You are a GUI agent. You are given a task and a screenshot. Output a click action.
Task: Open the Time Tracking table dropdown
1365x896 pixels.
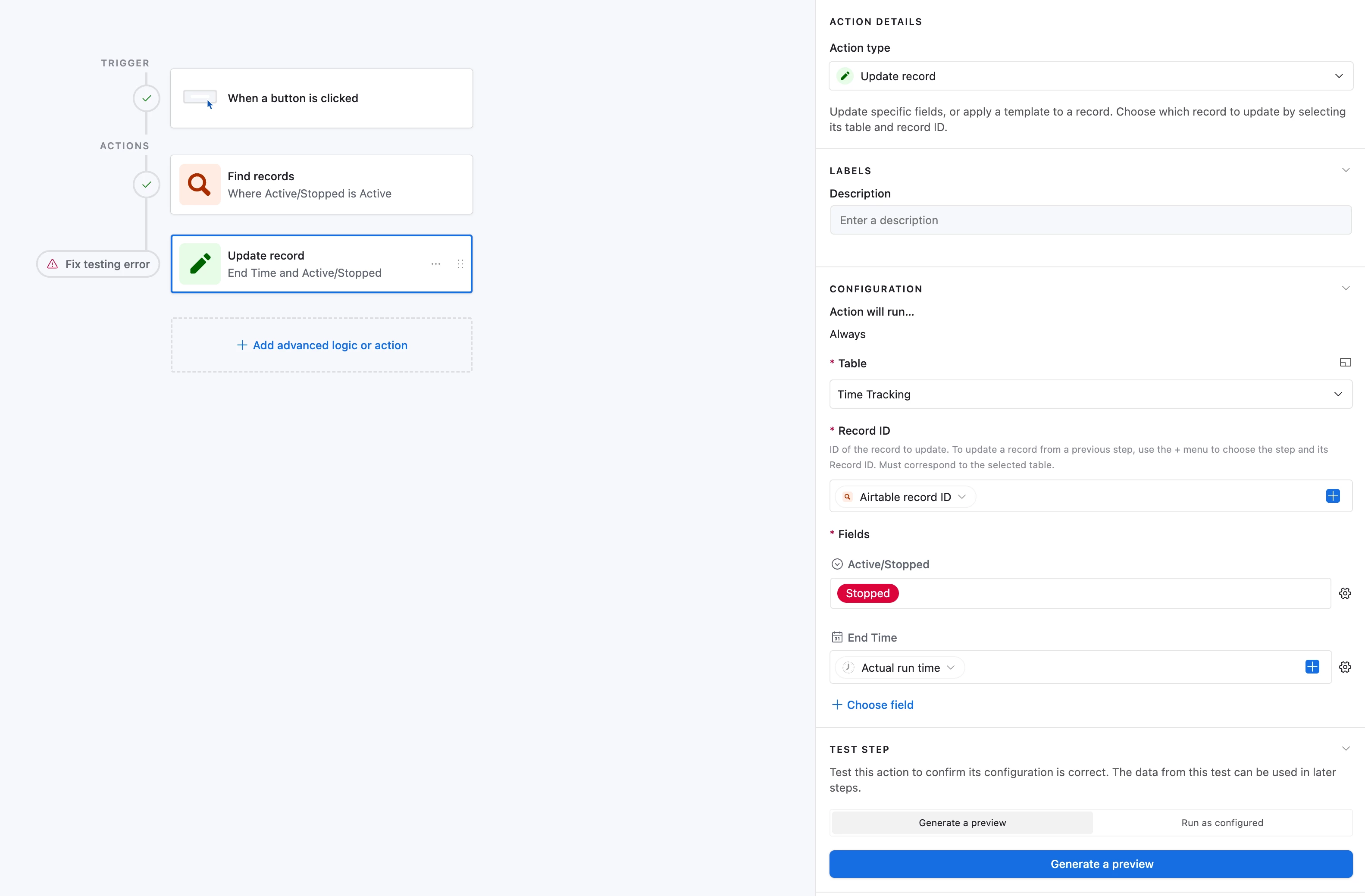(x=1090, y=394)
